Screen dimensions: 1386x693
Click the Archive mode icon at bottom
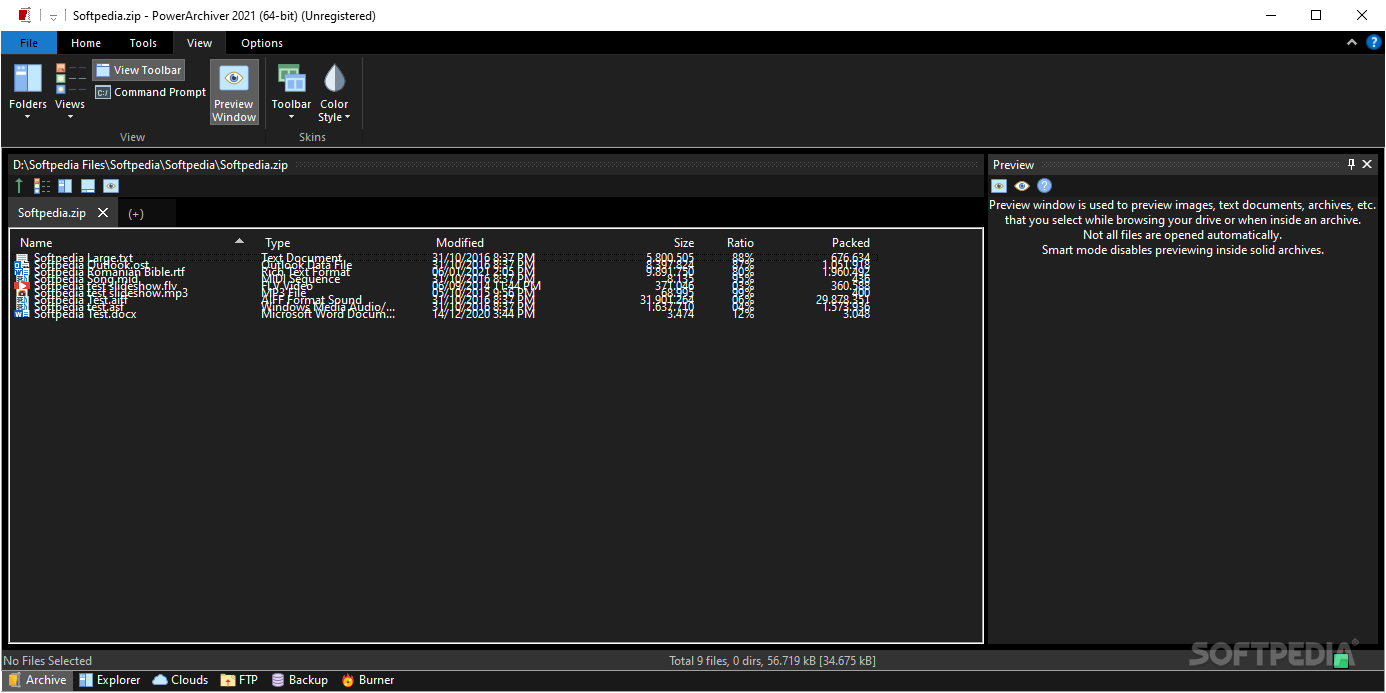[x=13, y=680]
